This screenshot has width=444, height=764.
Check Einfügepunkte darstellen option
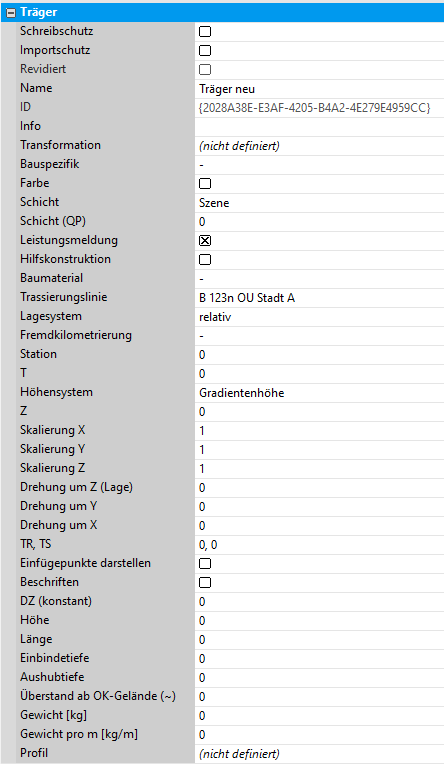coord(205,564)
